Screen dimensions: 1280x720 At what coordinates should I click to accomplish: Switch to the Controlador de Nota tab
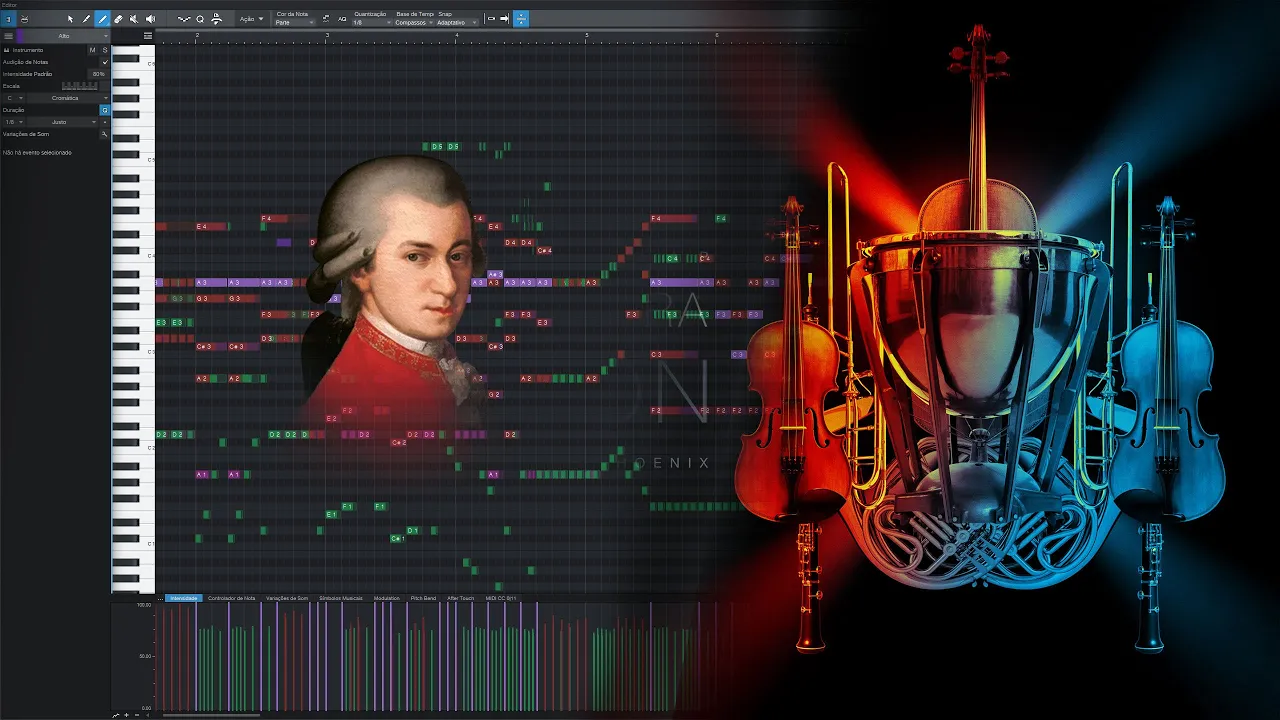pyautogui.click(x=232, y=598)
